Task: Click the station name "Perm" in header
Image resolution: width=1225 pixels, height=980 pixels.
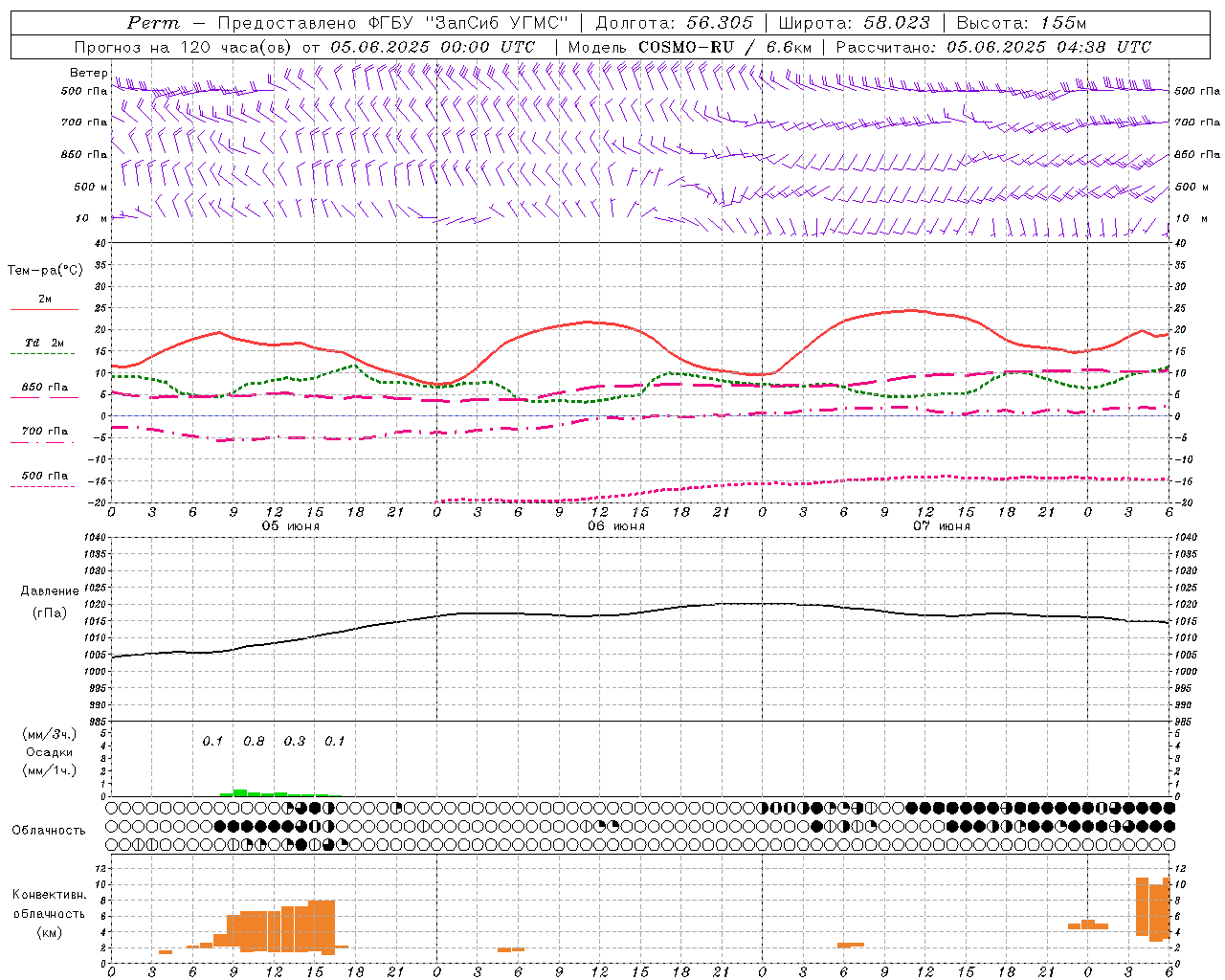Action: pos(153,23)
